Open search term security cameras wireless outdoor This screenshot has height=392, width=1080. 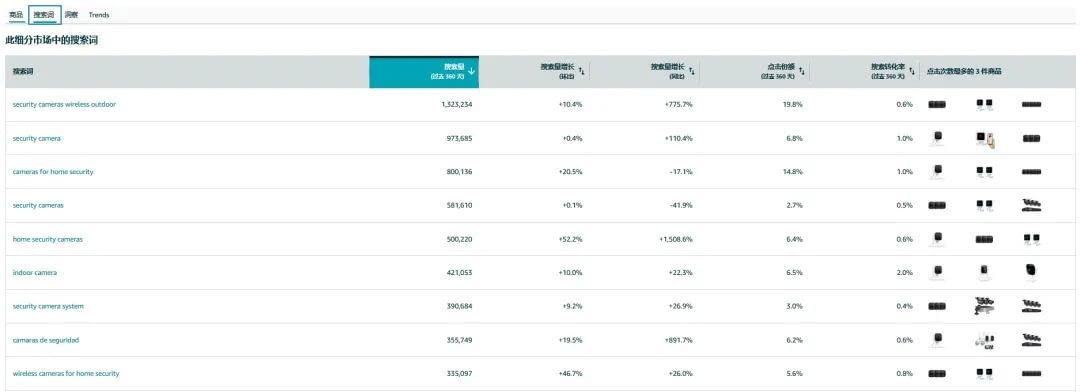click(x=64, y=105)
